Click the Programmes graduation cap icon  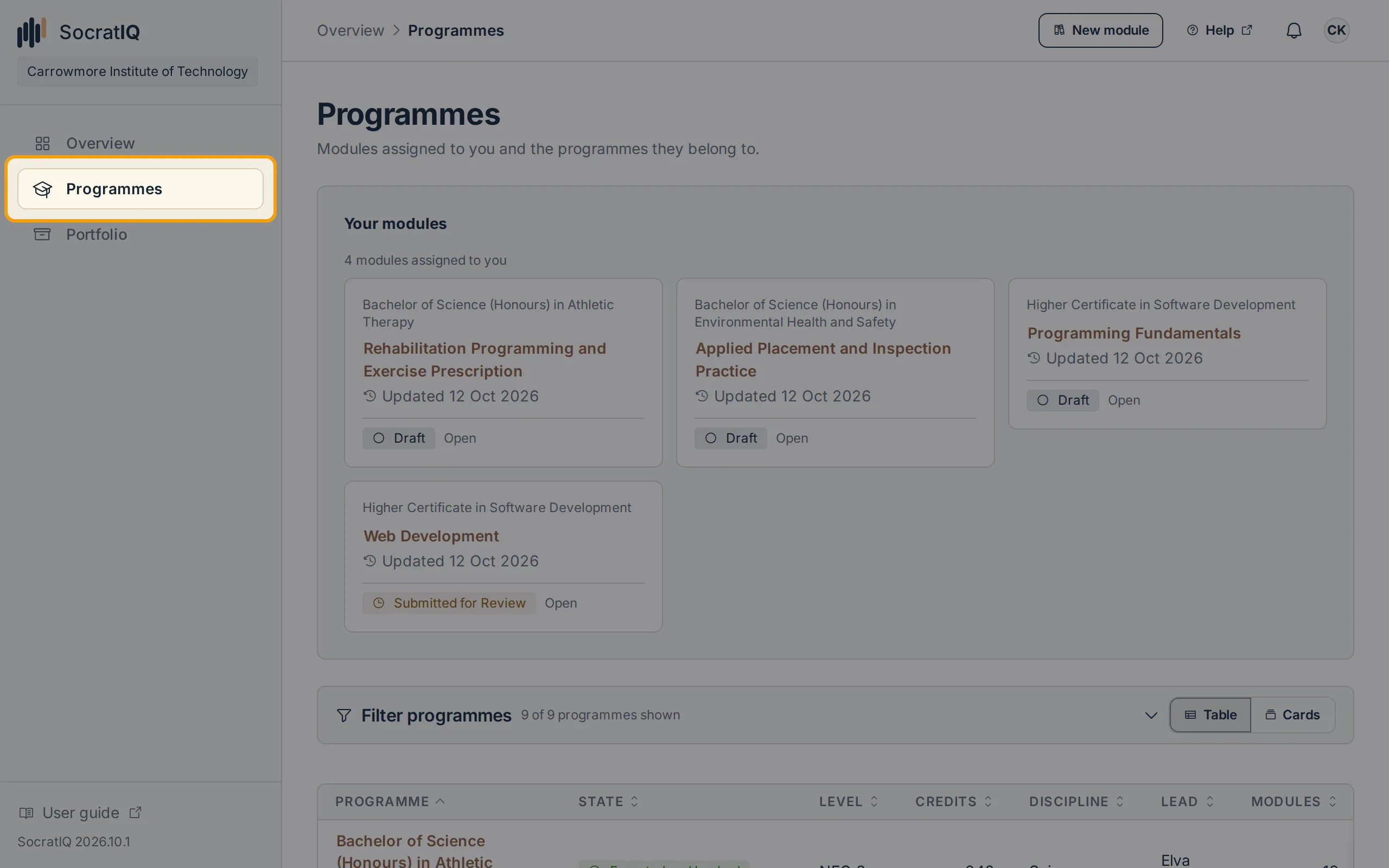(x=42, y=189)
